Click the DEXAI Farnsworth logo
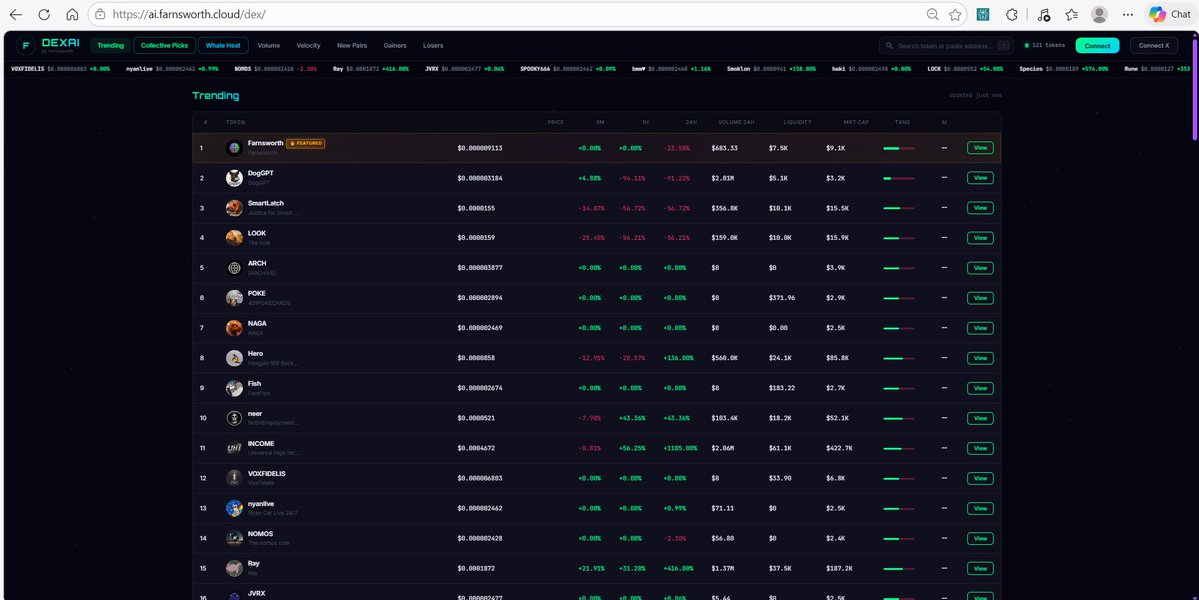This screenshot has width=1199, height=600. coord(50,44)
